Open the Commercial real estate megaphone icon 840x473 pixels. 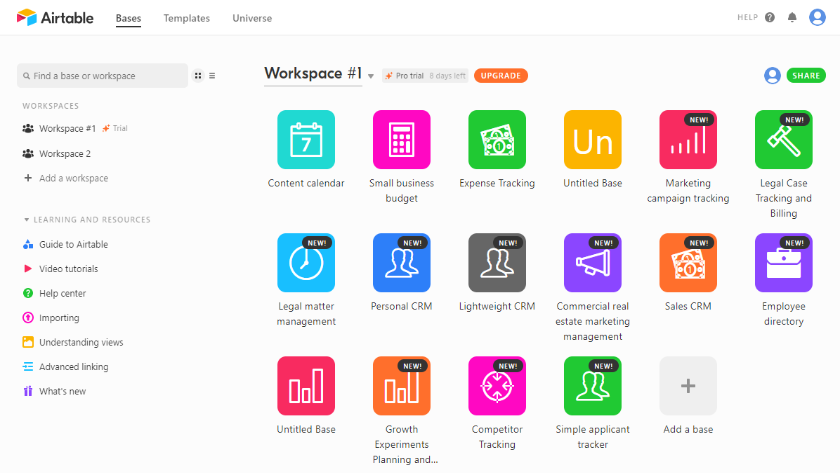(592, 262)
